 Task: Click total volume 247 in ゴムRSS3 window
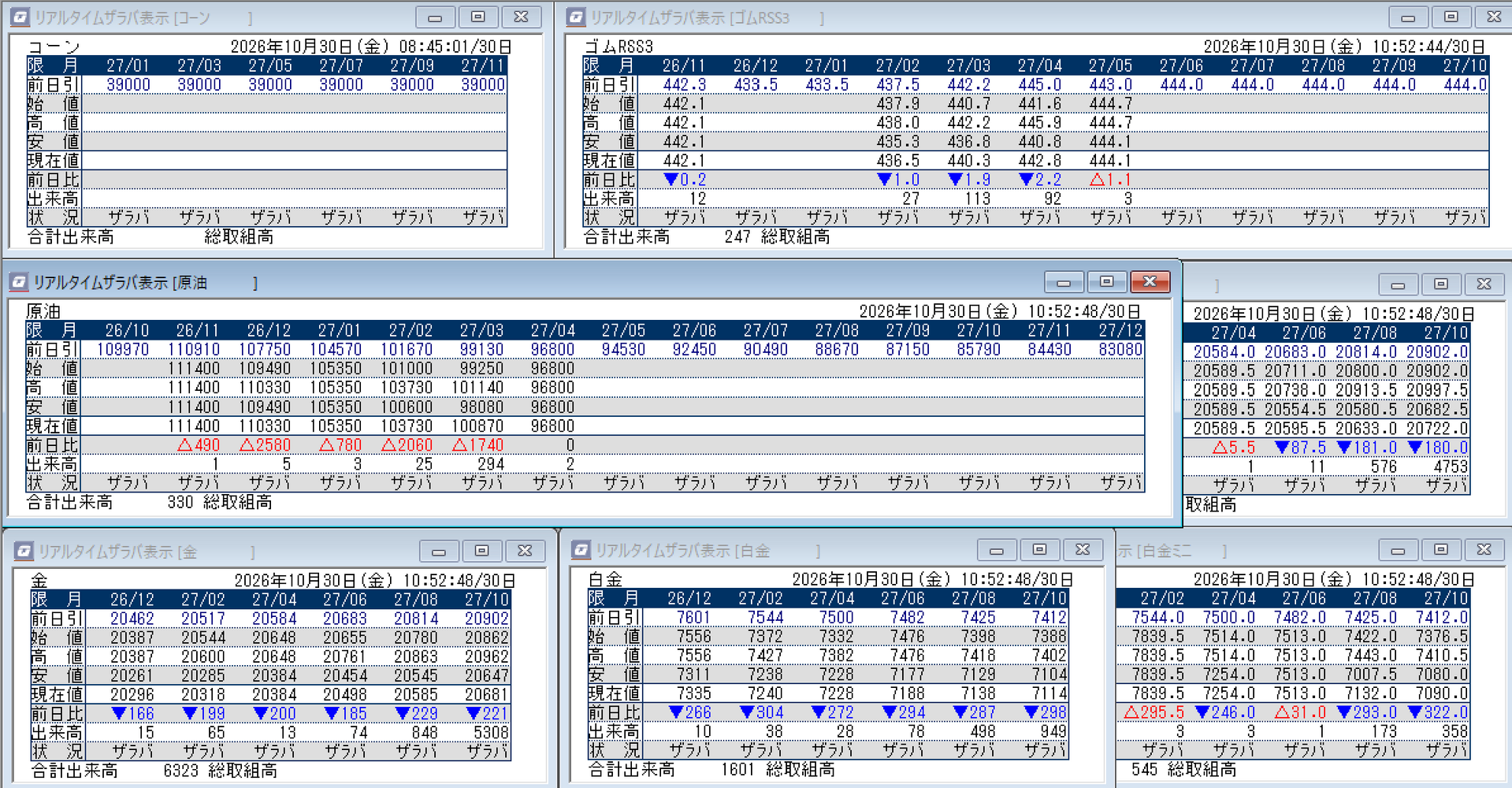coord(737,236)
